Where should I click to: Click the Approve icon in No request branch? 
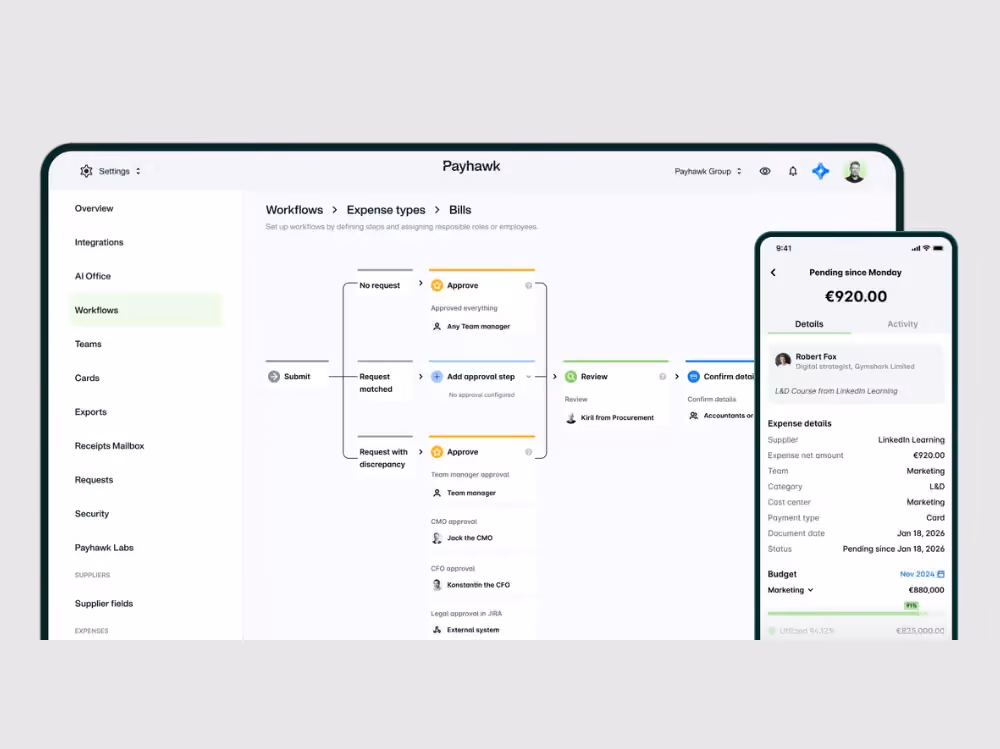[x=437, y=285]
